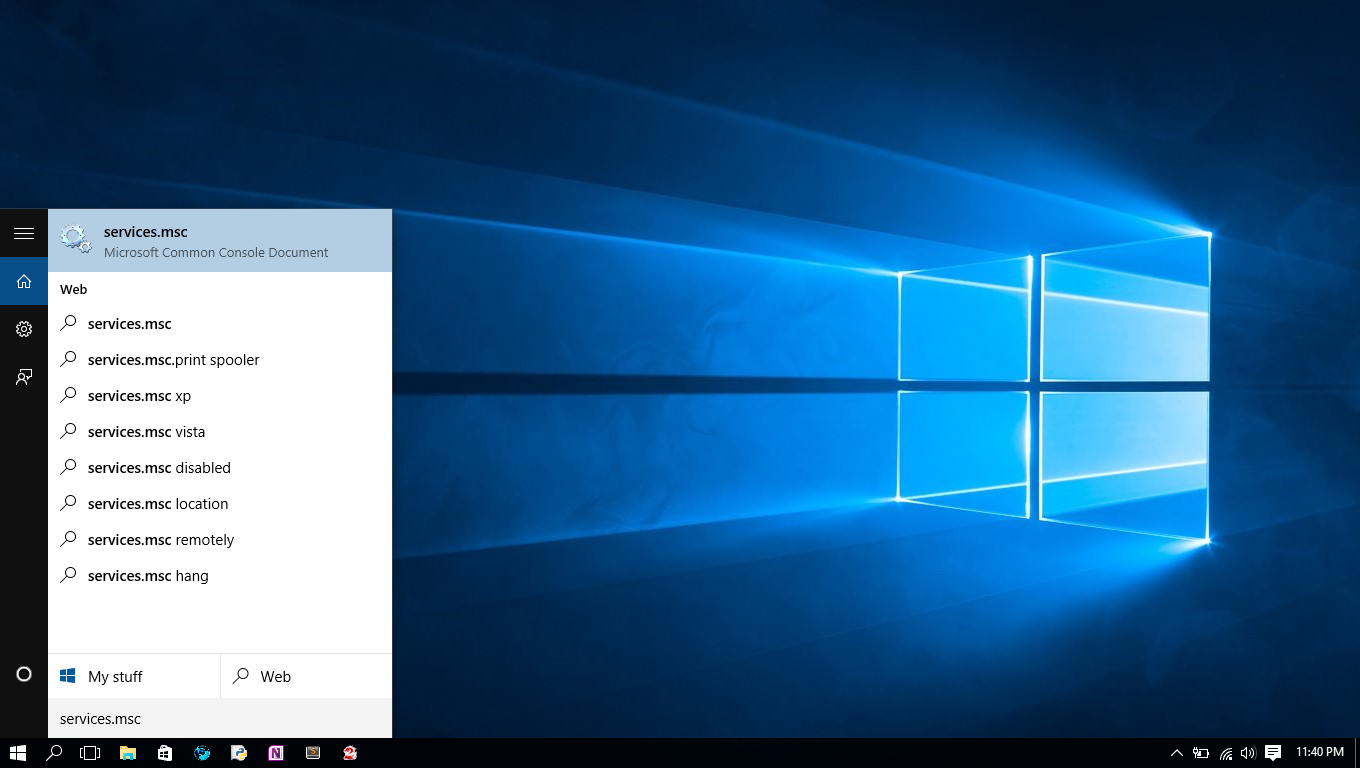Open the Python taskbar icon
1360x768 pixels.
pyautogui.click(x=239, y=753)
